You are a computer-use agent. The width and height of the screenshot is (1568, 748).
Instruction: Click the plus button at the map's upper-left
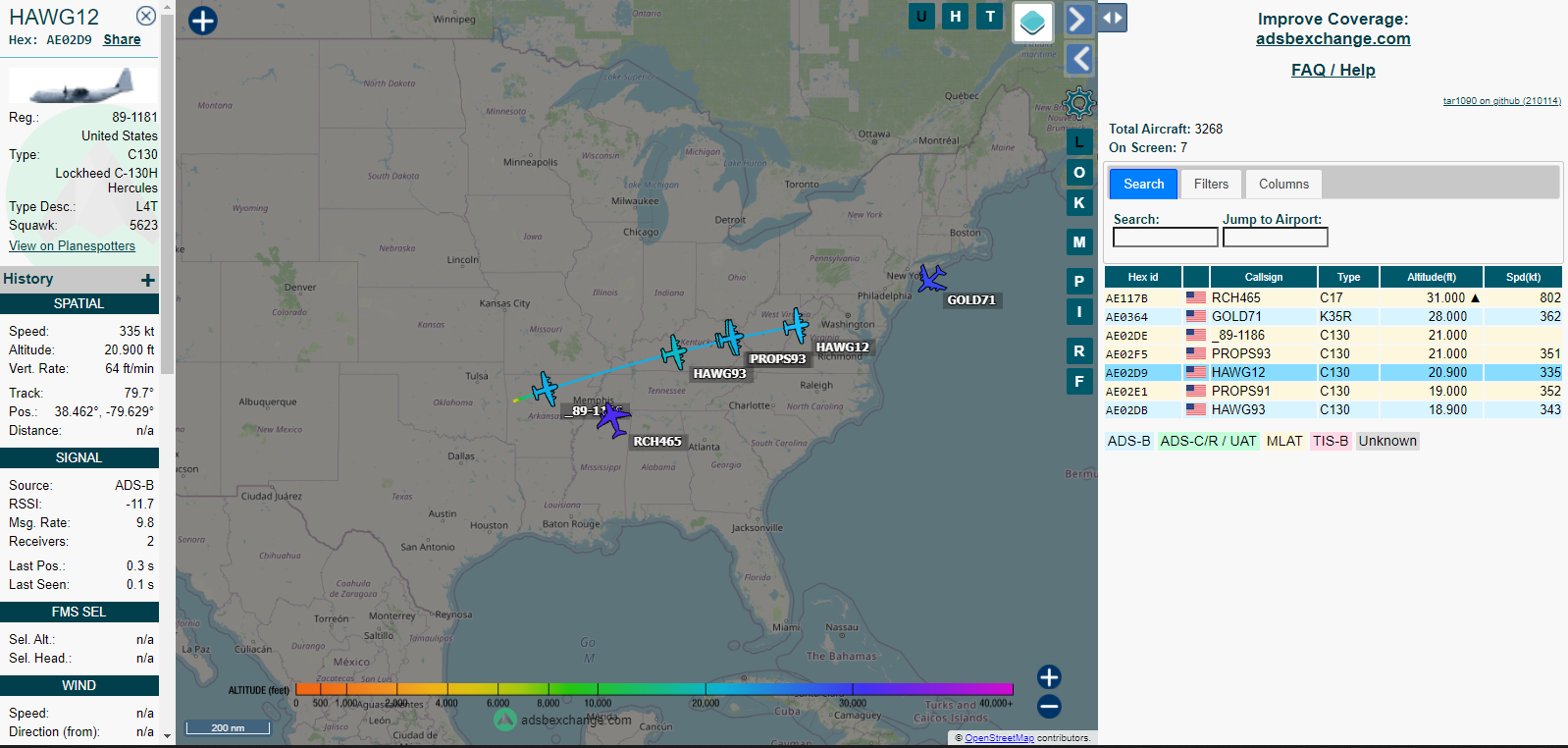pos(202,21)
